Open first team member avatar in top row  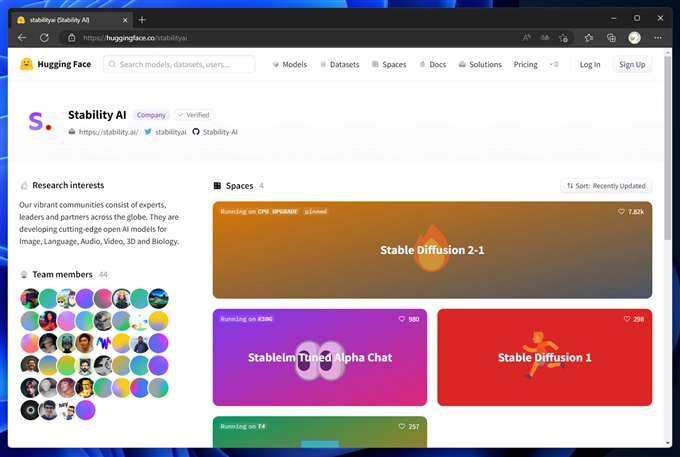tap(30, 298)
